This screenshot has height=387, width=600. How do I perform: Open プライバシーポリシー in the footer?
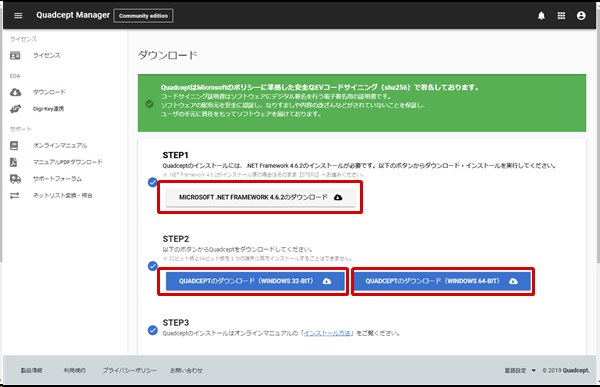129,371
